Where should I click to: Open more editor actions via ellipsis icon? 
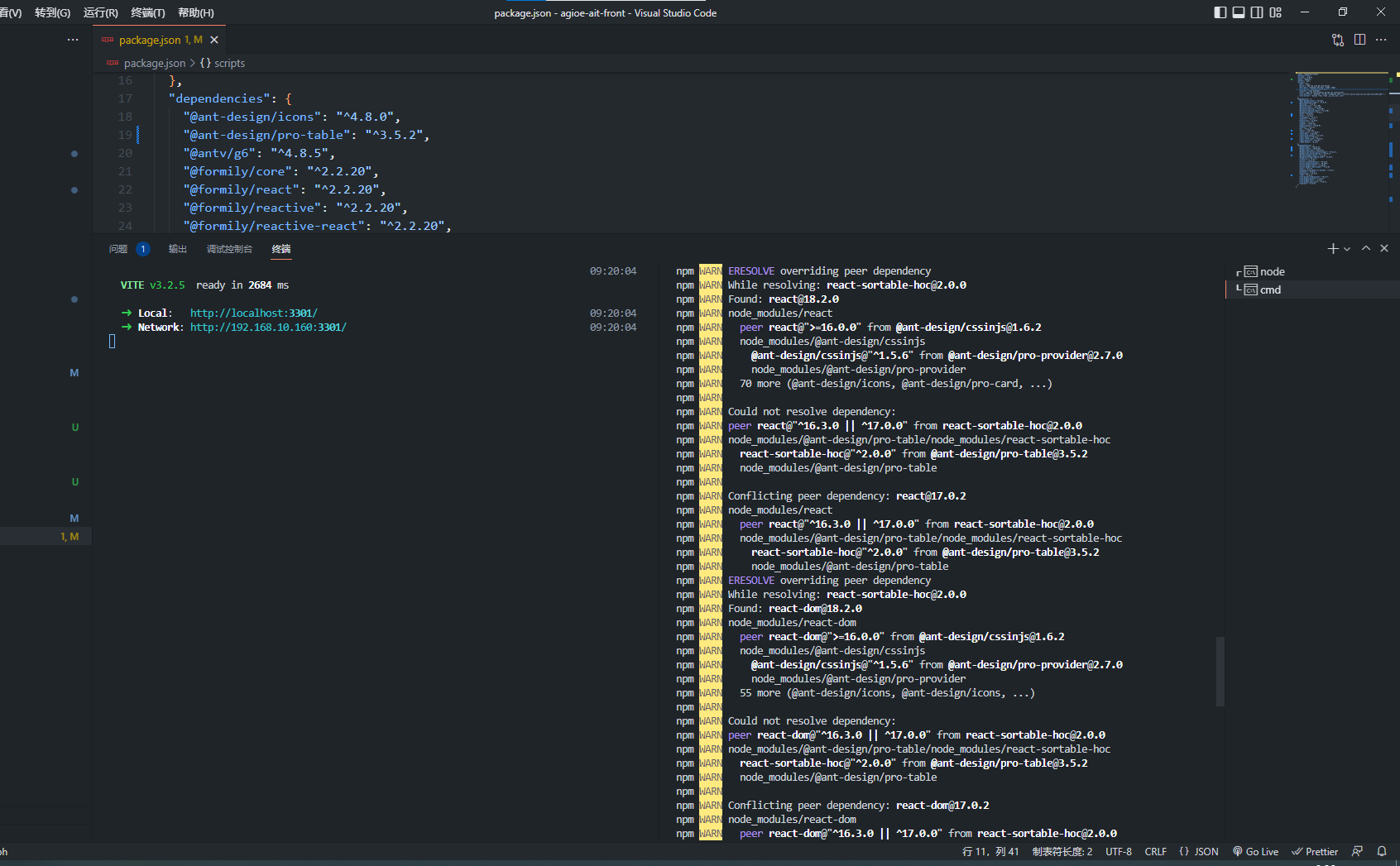point(1381,40)
